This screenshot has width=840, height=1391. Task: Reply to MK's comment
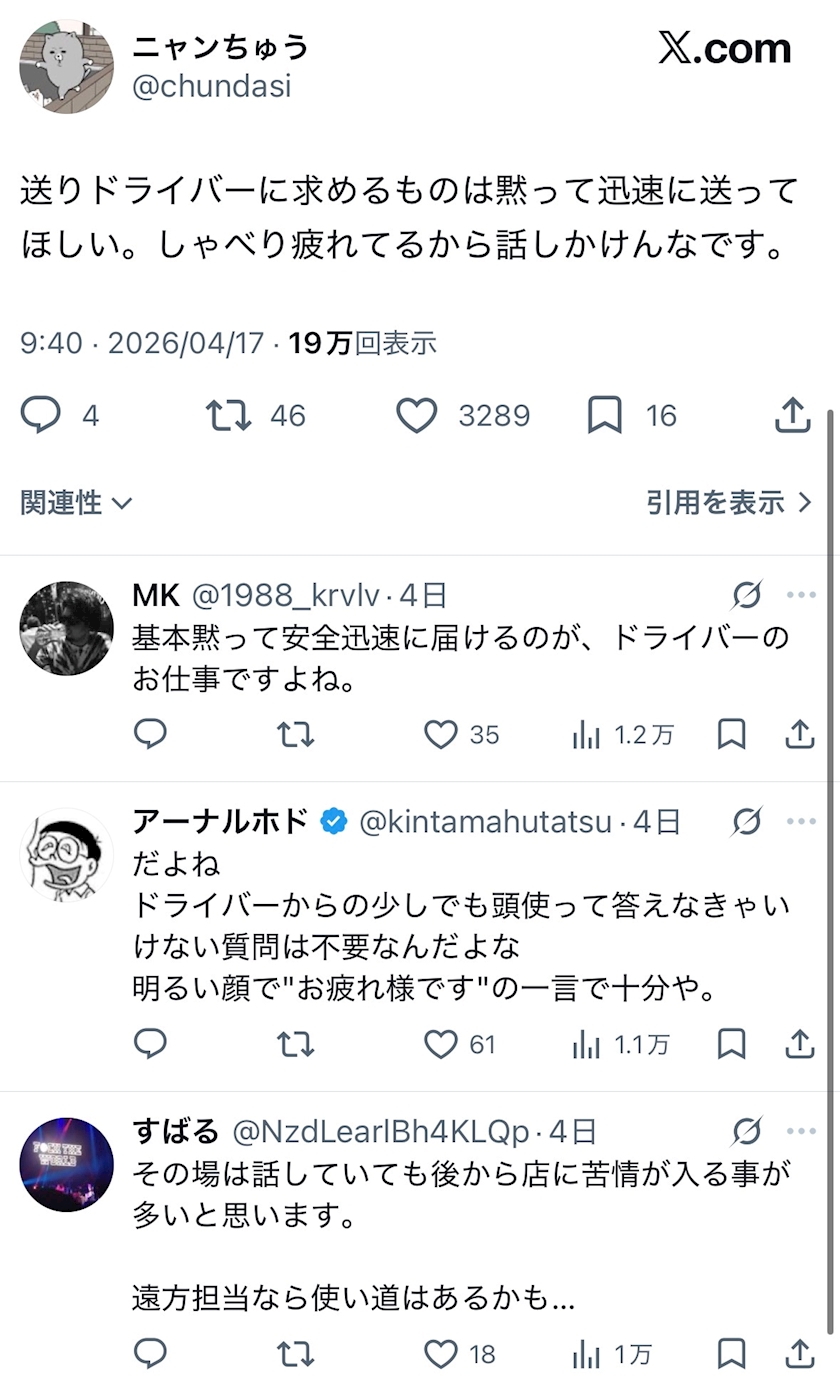point(150,735)
